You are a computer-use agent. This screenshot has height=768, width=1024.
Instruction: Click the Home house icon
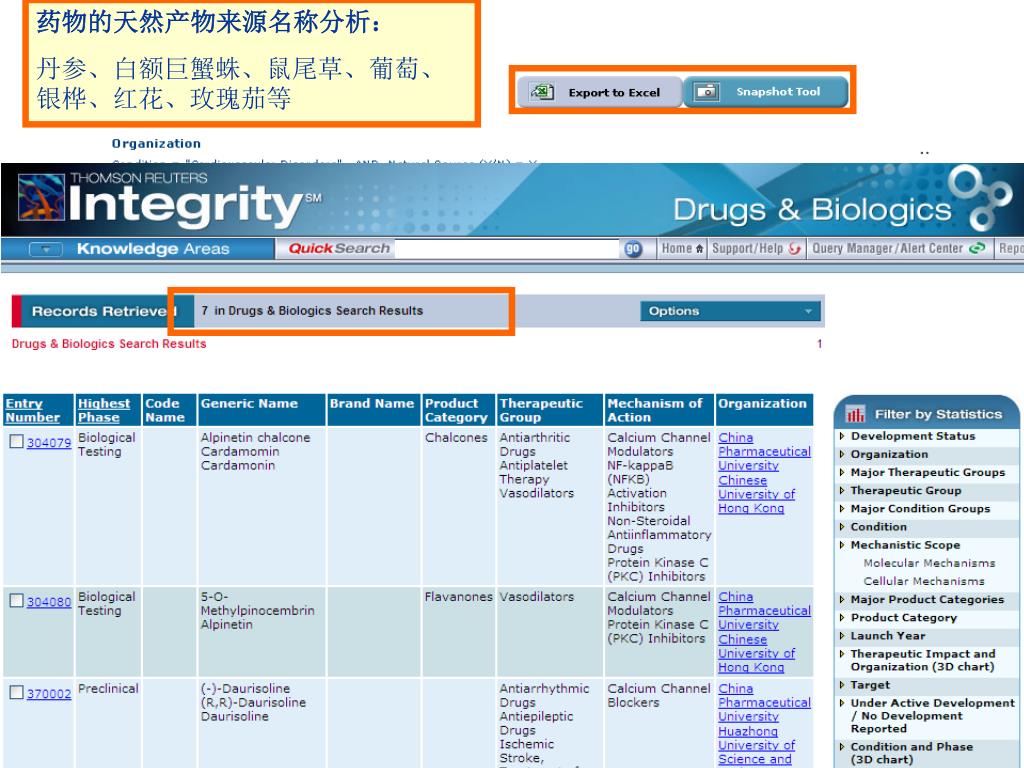point(700,249)
